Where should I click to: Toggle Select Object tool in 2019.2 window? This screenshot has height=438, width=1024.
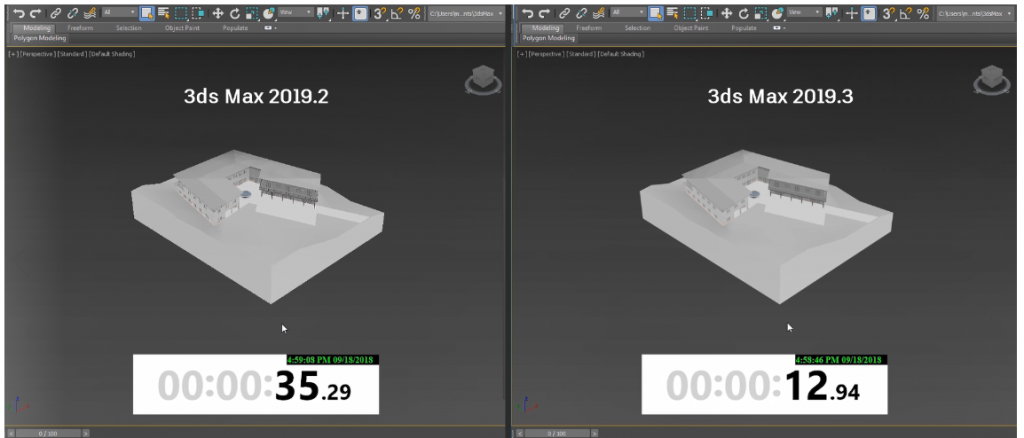pos(147,13)
